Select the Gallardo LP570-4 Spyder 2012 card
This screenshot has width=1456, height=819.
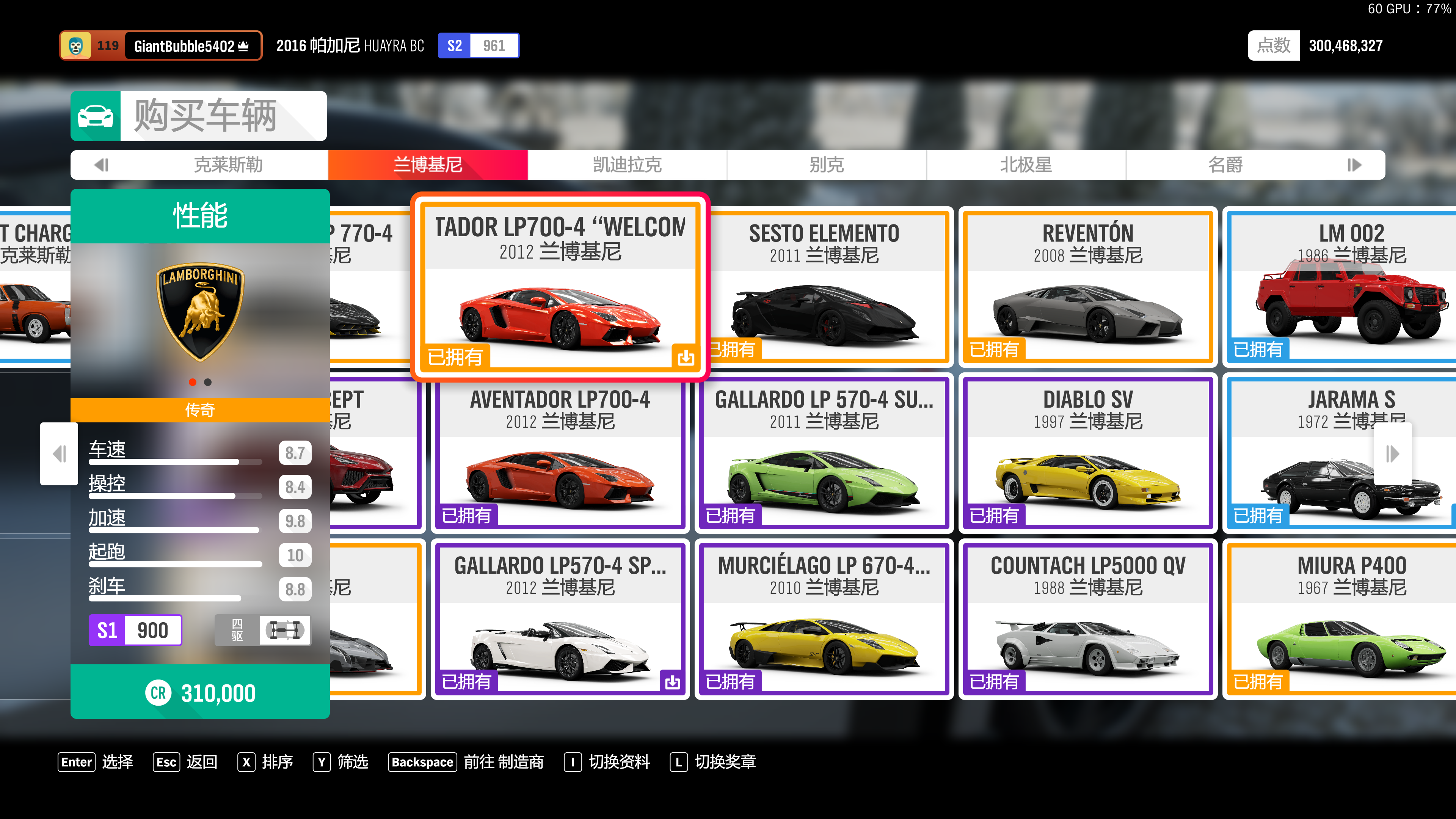pos(560,619)
